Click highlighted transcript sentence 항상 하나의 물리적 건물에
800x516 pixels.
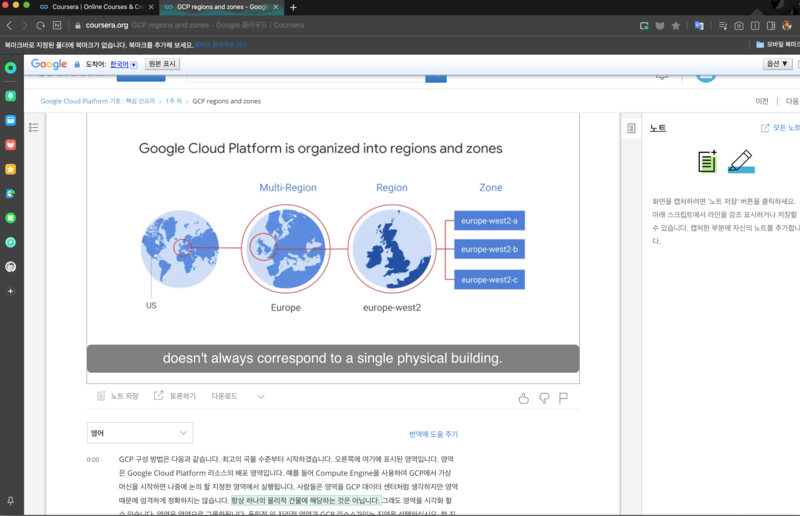[x=306, y=500]
